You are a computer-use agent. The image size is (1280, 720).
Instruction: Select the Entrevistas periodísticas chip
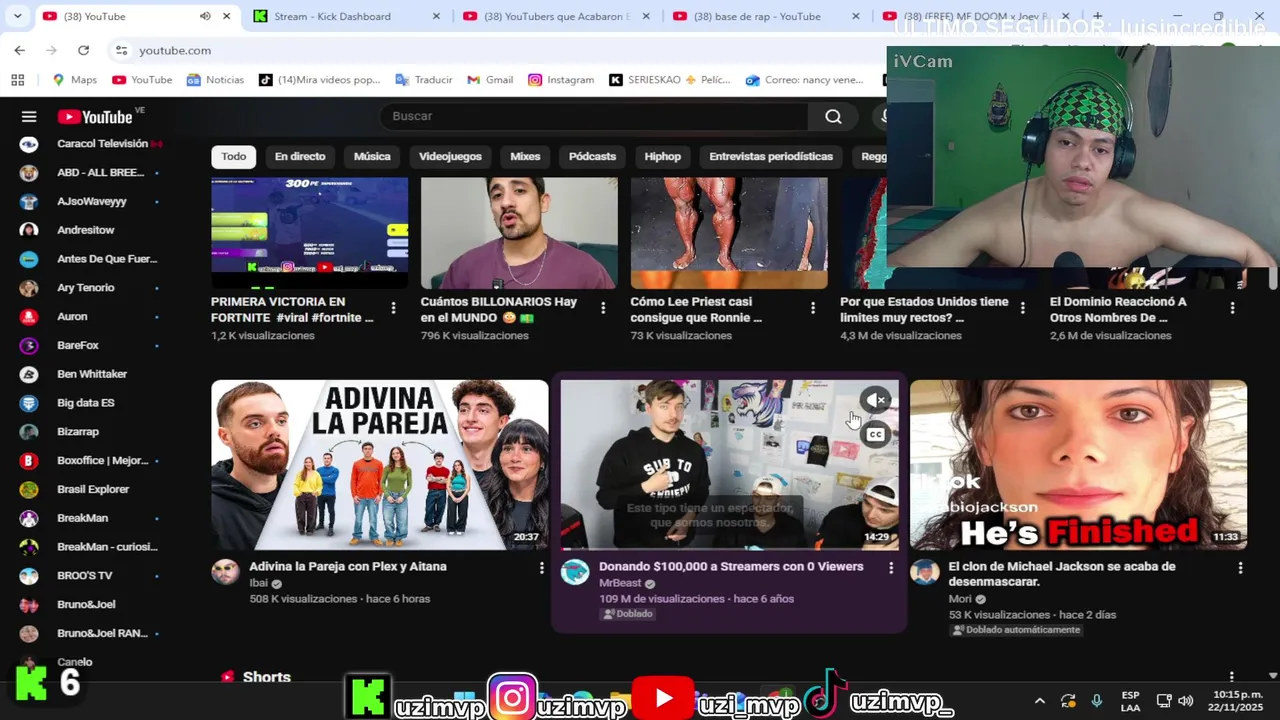click(771, 157)
